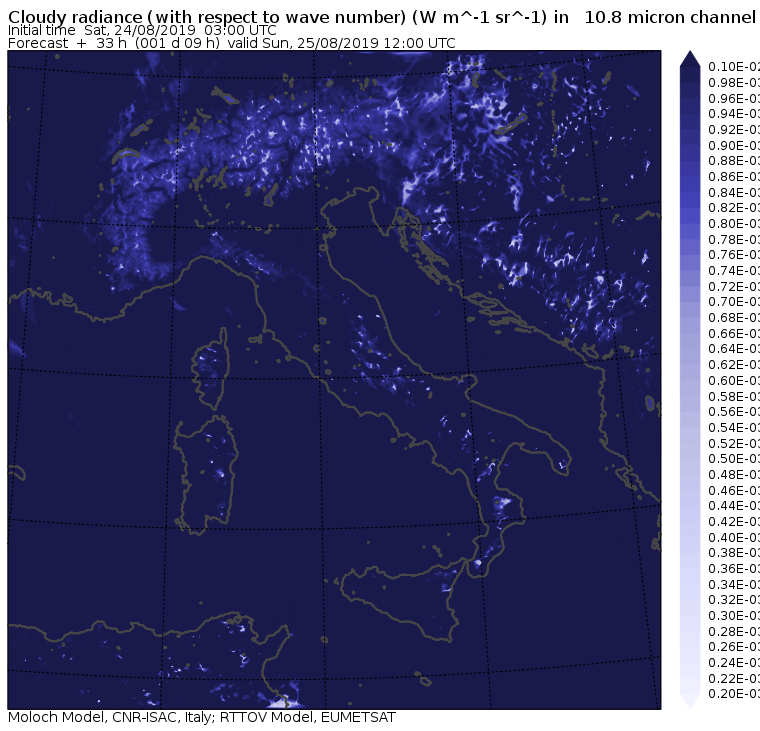Click the colorbar label 0.42E-03
Screen dimensions: 760x731
(734, 522)
